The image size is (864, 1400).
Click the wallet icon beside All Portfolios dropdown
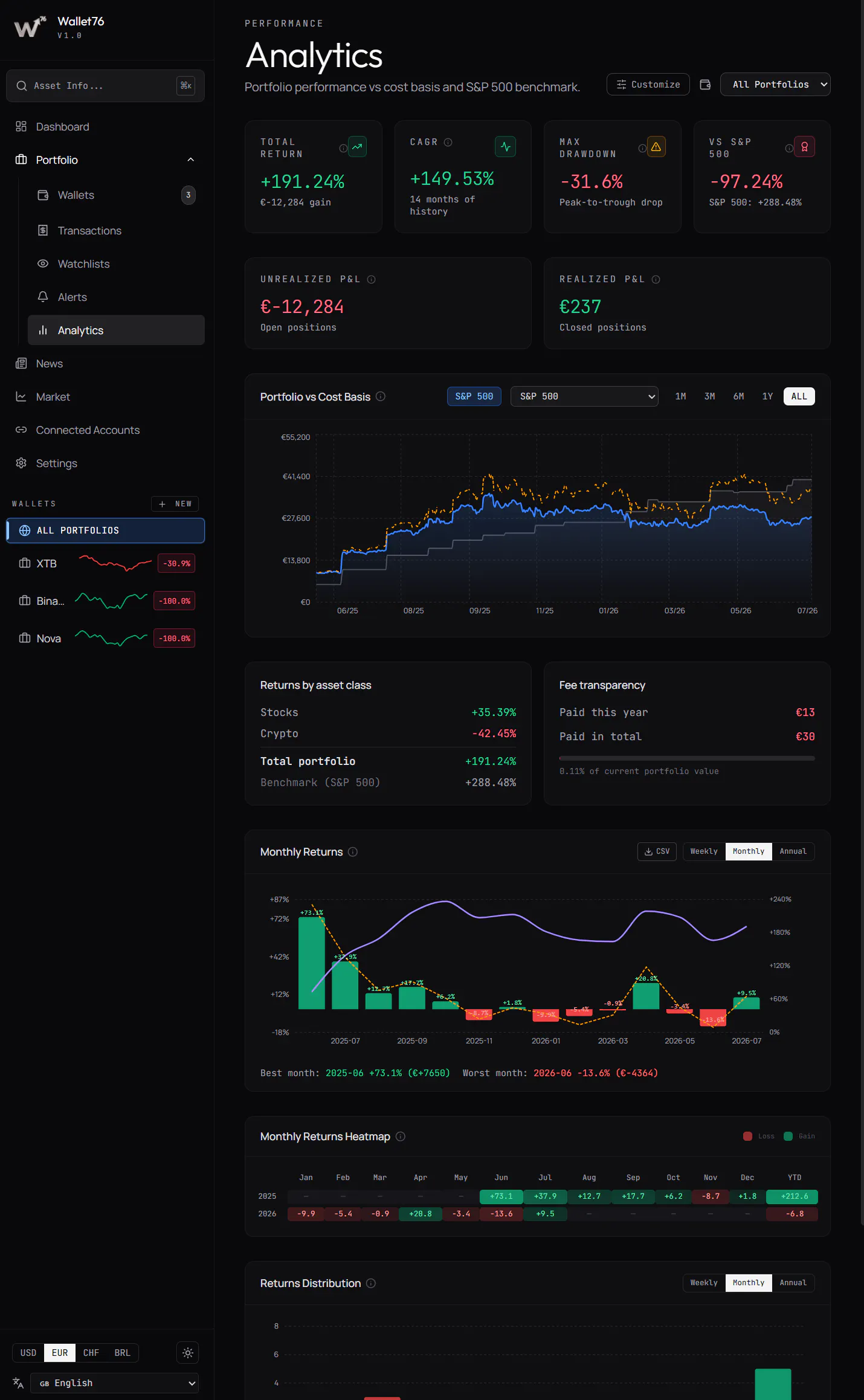coord(705,85)
